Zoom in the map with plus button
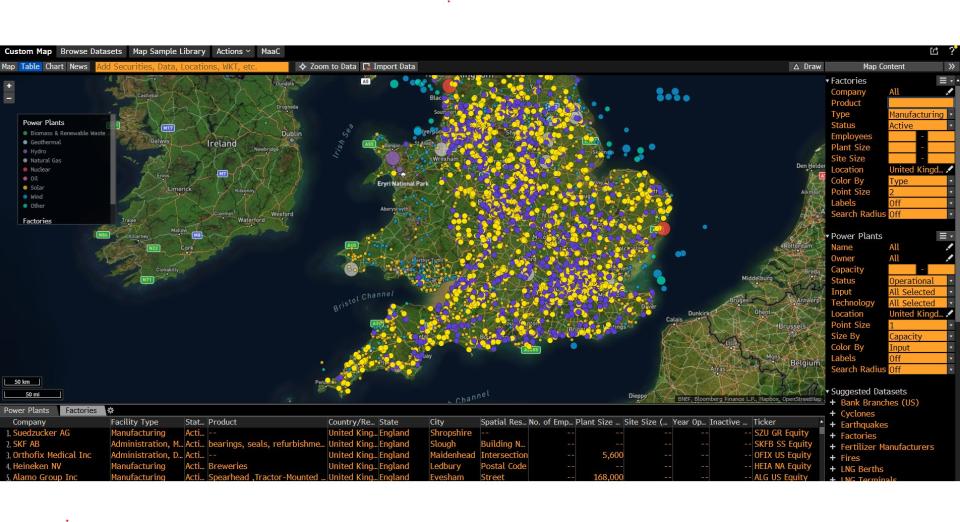 point(9,86)
